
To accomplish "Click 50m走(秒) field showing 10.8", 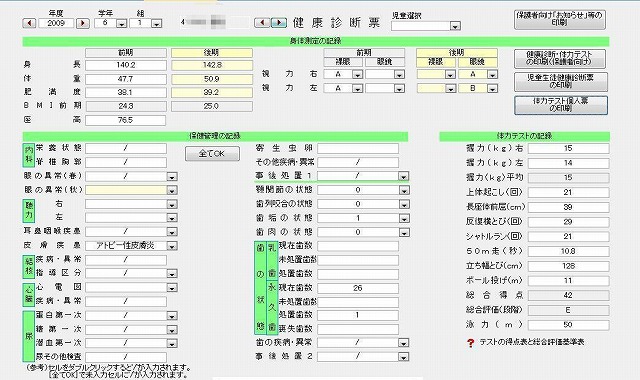I will (x=569, y=251).
